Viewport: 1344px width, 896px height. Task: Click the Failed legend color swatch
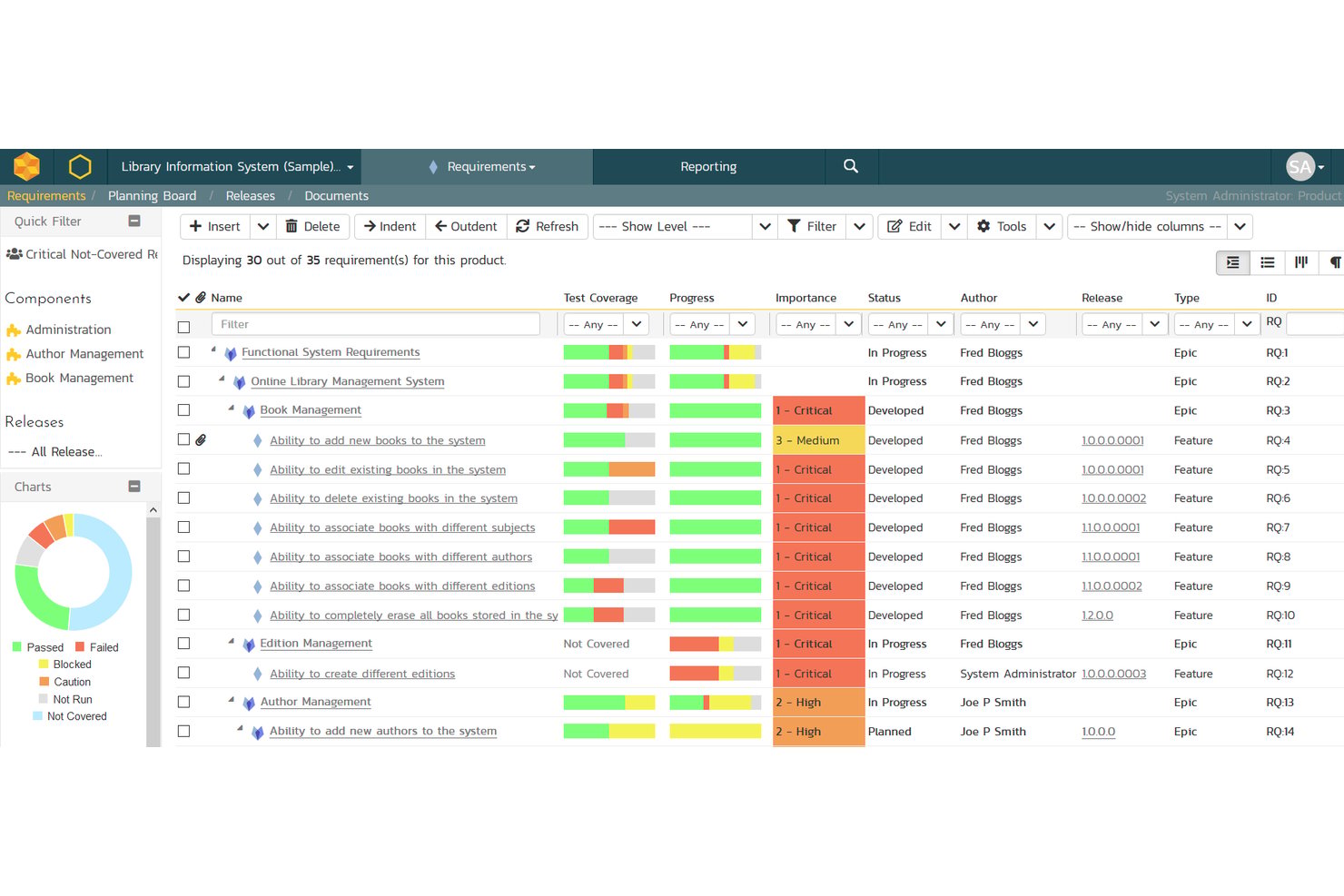(80, 647)
